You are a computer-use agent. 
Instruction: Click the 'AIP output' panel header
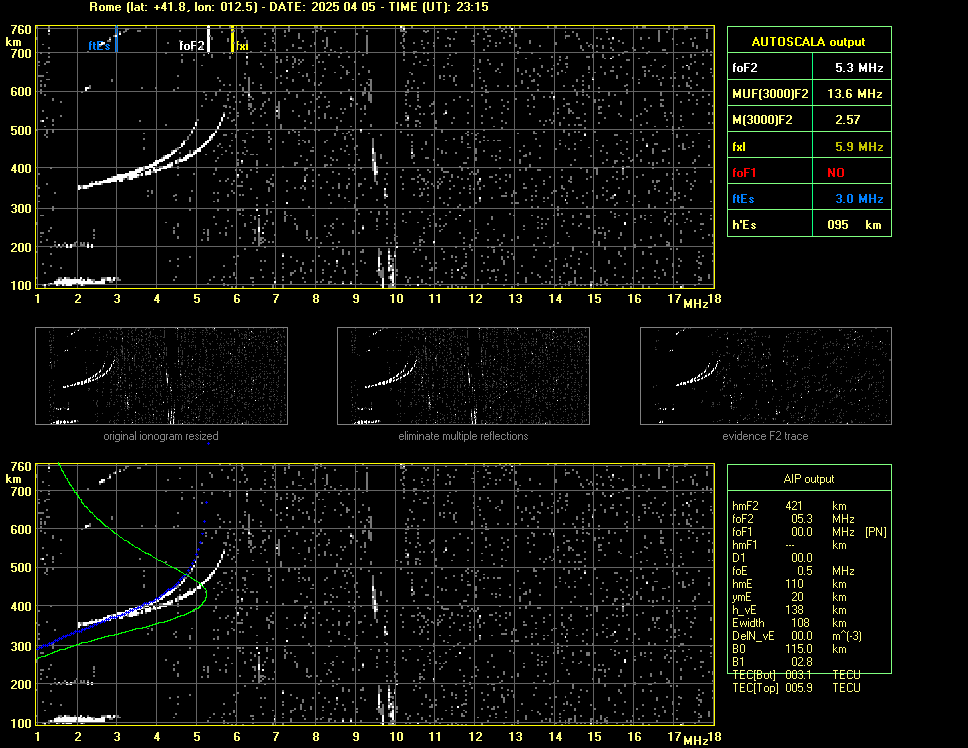pyautogui.click(x=809, y=478)
